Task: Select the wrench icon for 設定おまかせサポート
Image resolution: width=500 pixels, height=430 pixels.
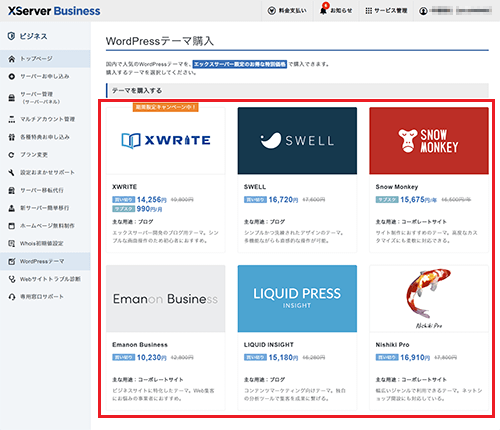Action: pos(12,172)
